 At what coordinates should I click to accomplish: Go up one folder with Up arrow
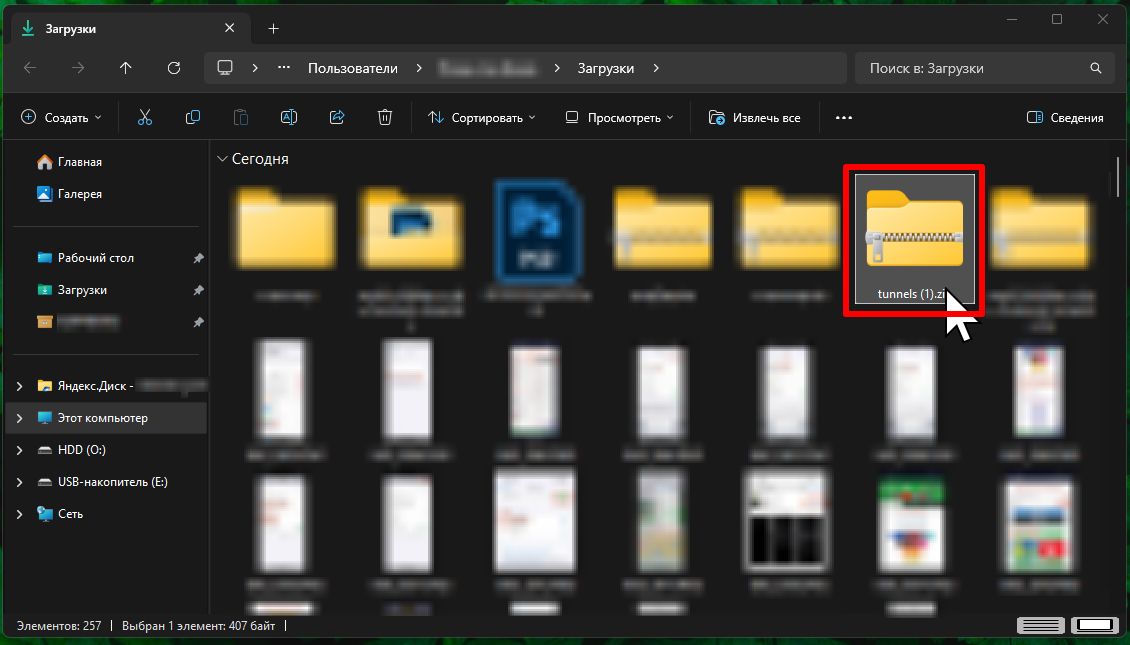[125, 68]
